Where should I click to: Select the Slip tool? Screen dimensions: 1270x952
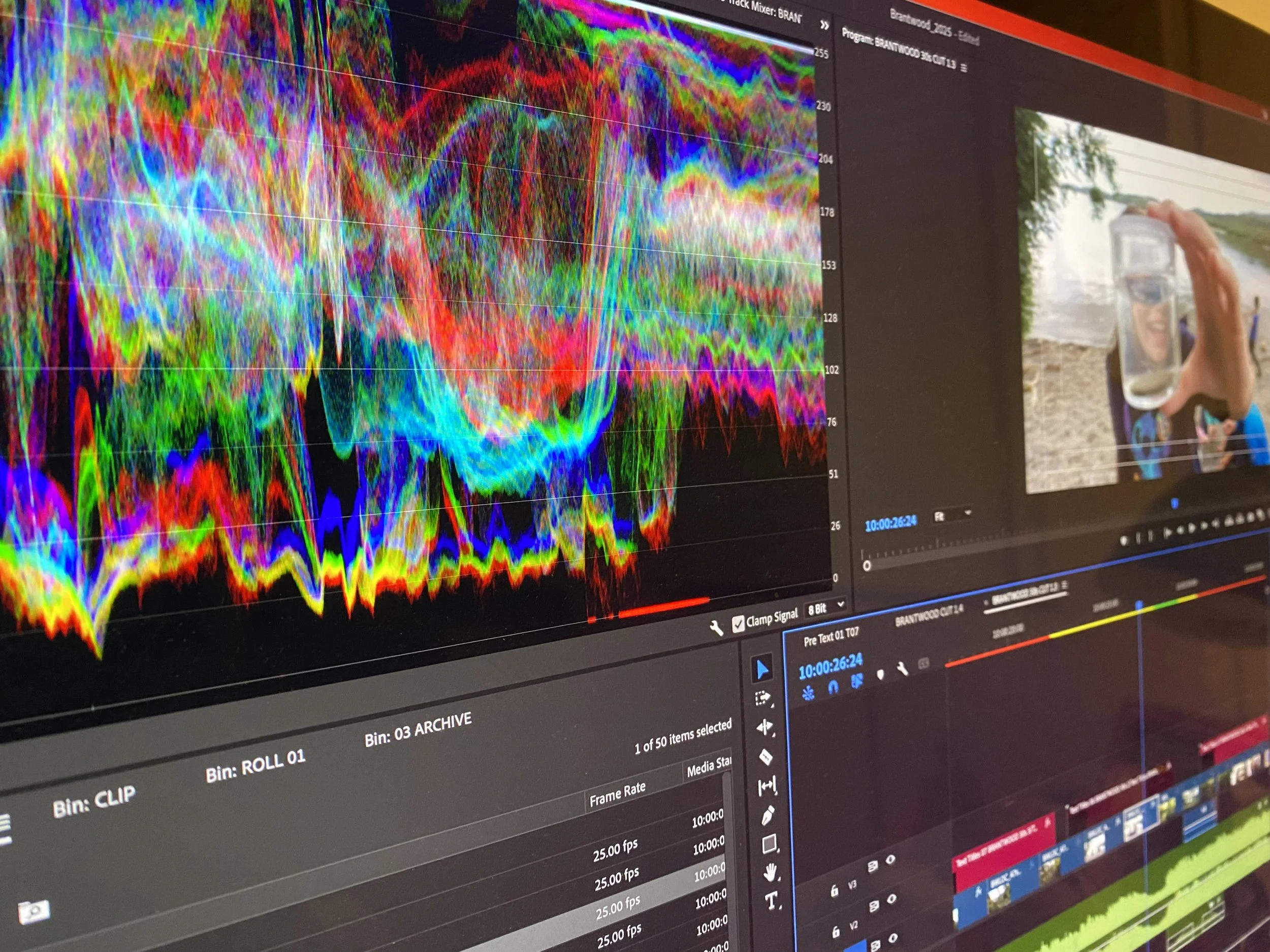767,786
